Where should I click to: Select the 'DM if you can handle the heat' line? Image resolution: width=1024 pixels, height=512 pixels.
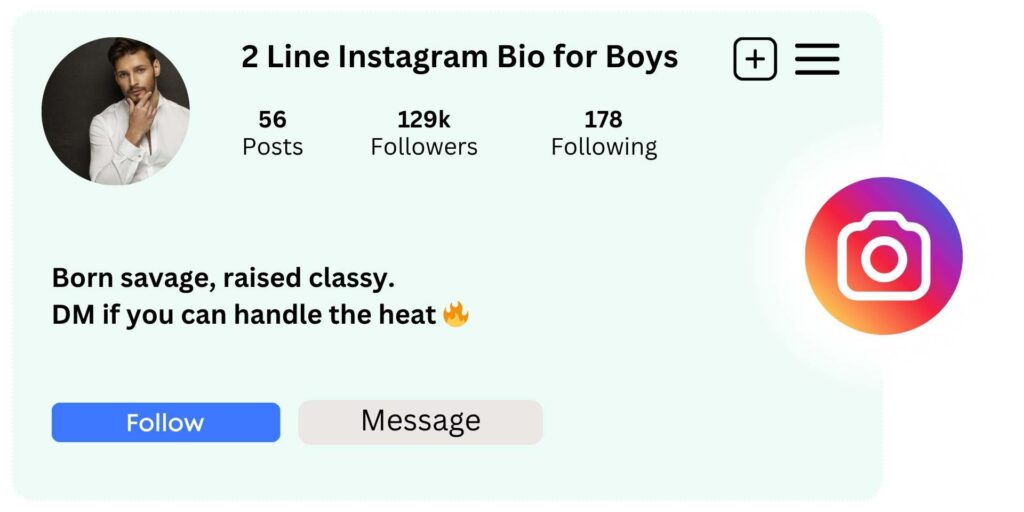click(x=244, y=316)
